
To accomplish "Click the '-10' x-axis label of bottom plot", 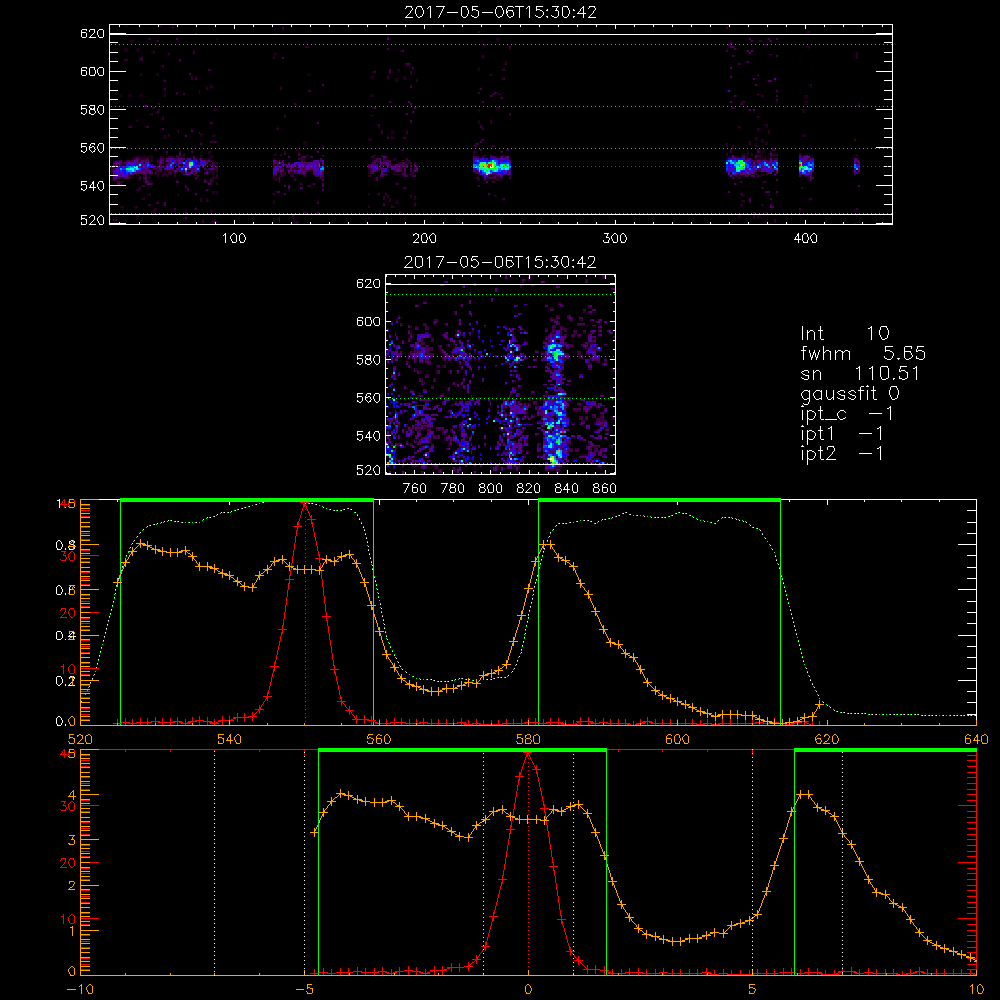I will 80,990.
